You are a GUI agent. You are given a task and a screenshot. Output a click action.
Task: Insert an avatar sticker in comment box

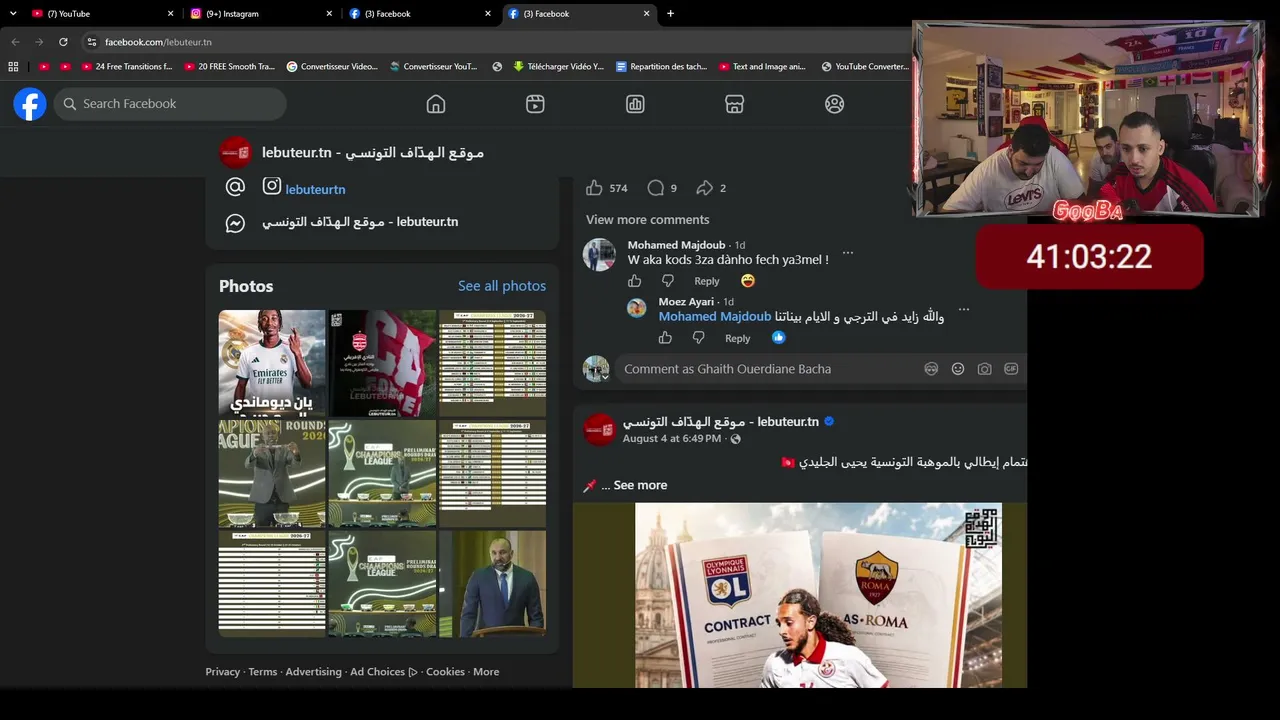click(931, 369)
